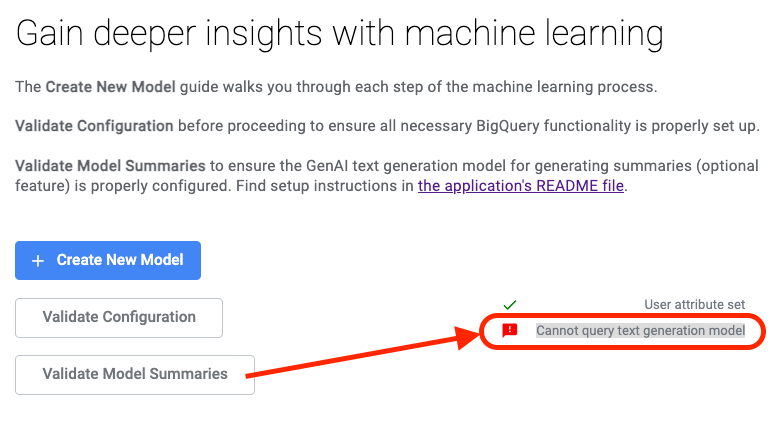The width and height of the screenshot is (783, 430).
Task: Run the Validate Configuration button
Action: (119, 318)
